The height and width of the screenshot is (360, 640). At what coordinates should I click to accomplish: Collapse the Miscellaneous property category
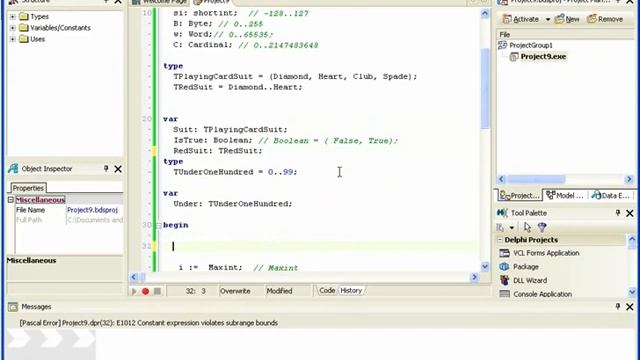[11, 200]
